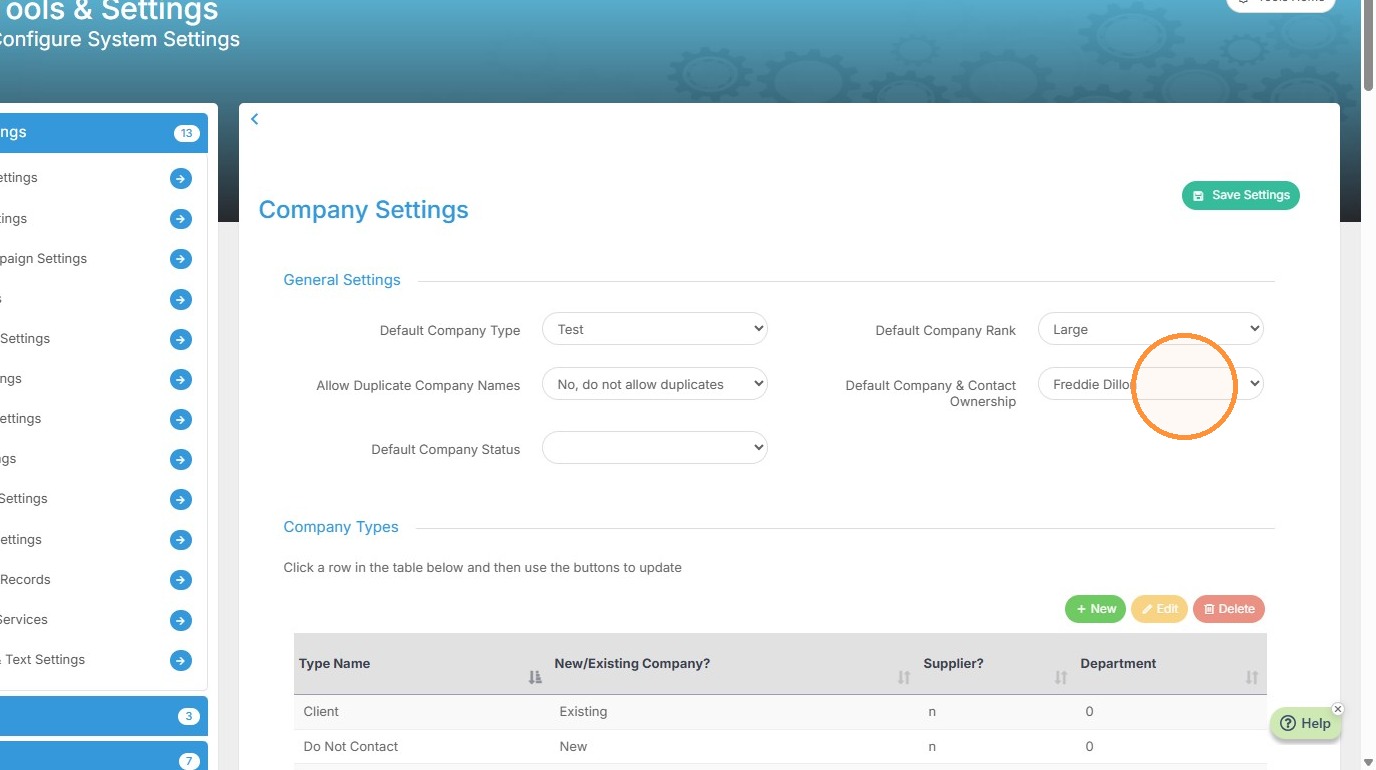The image size is (1376, 770).
Task: Click the green New button
Action: point(1096,609)
